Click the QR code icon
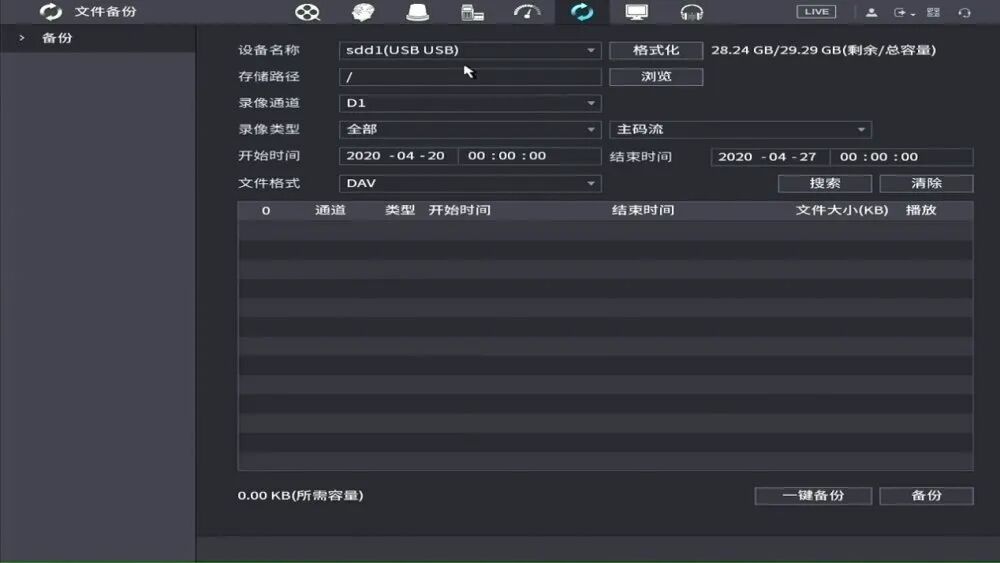The image size is (1000, 563). (933, 12)
